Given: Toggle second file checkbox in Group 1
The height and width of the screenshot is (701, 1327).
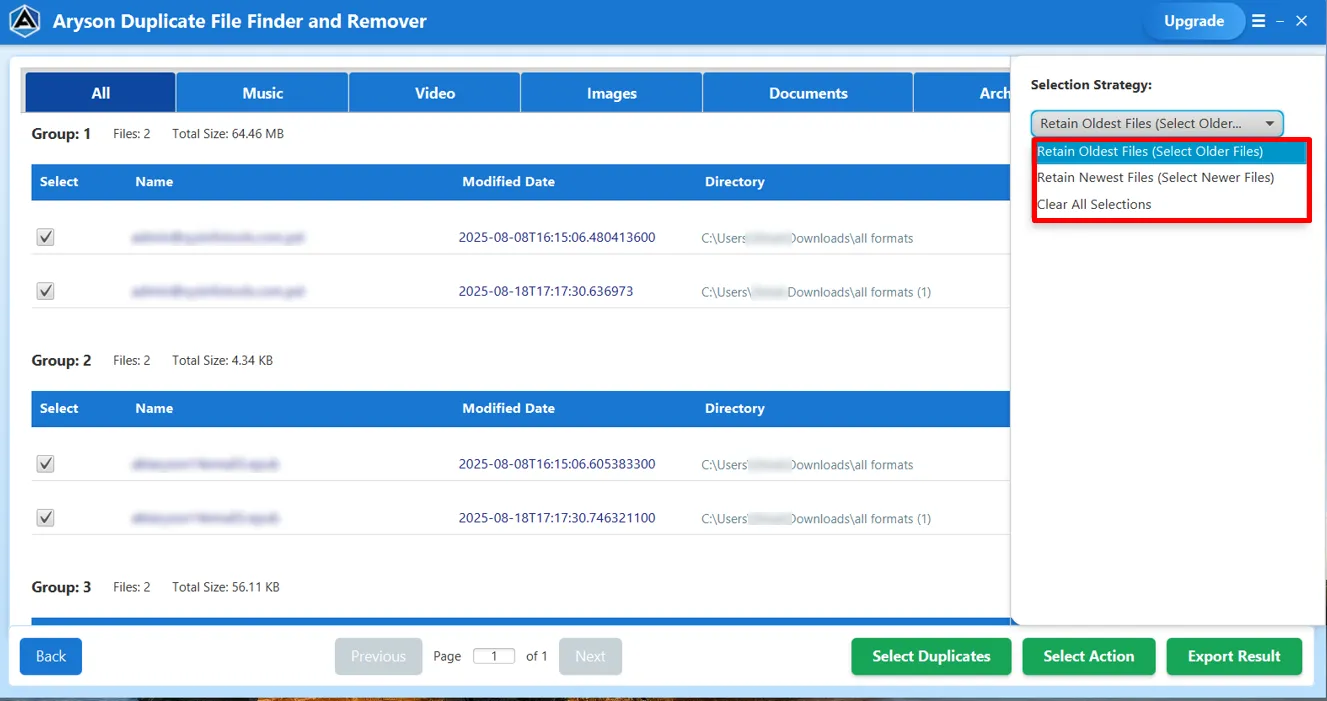Looking at the screenshot, I should tap(45, 291).
